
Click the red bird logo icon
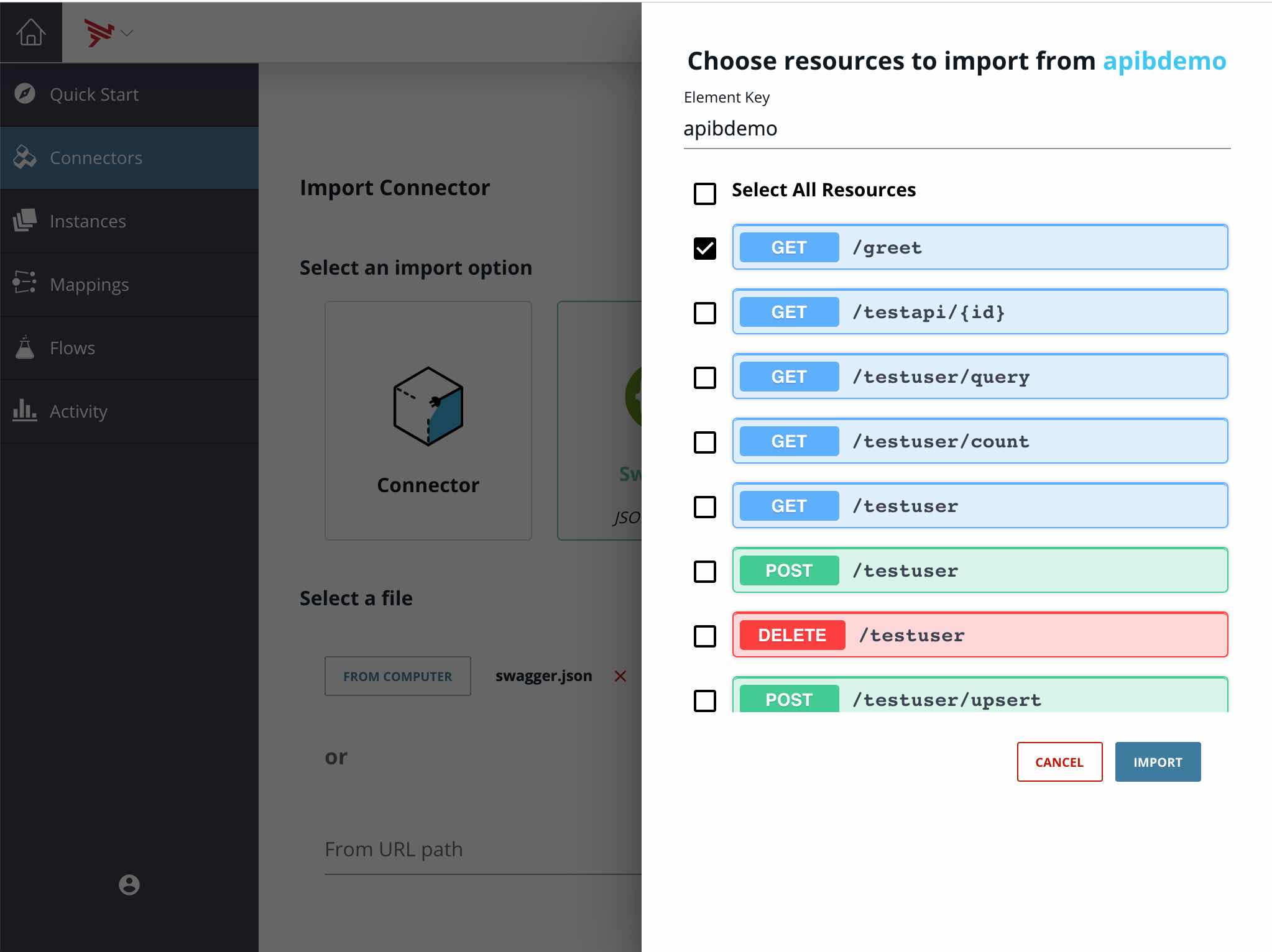[99, 33]
